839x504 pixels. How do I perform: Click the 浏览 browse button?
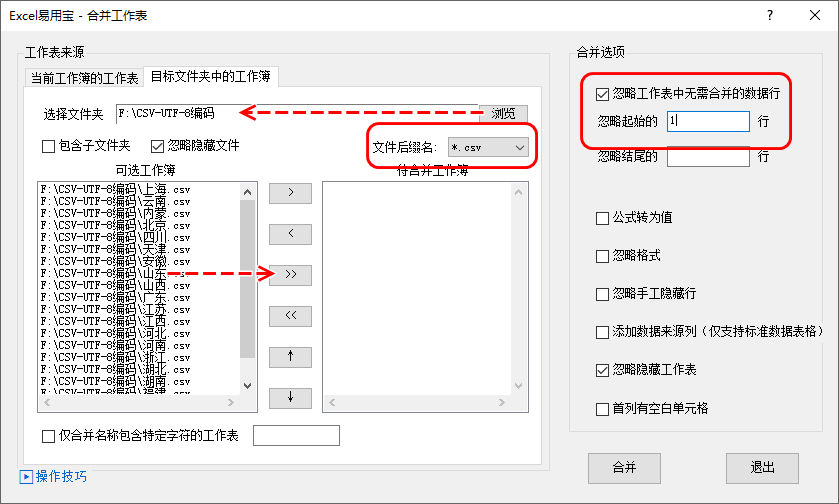click(503, 114)
